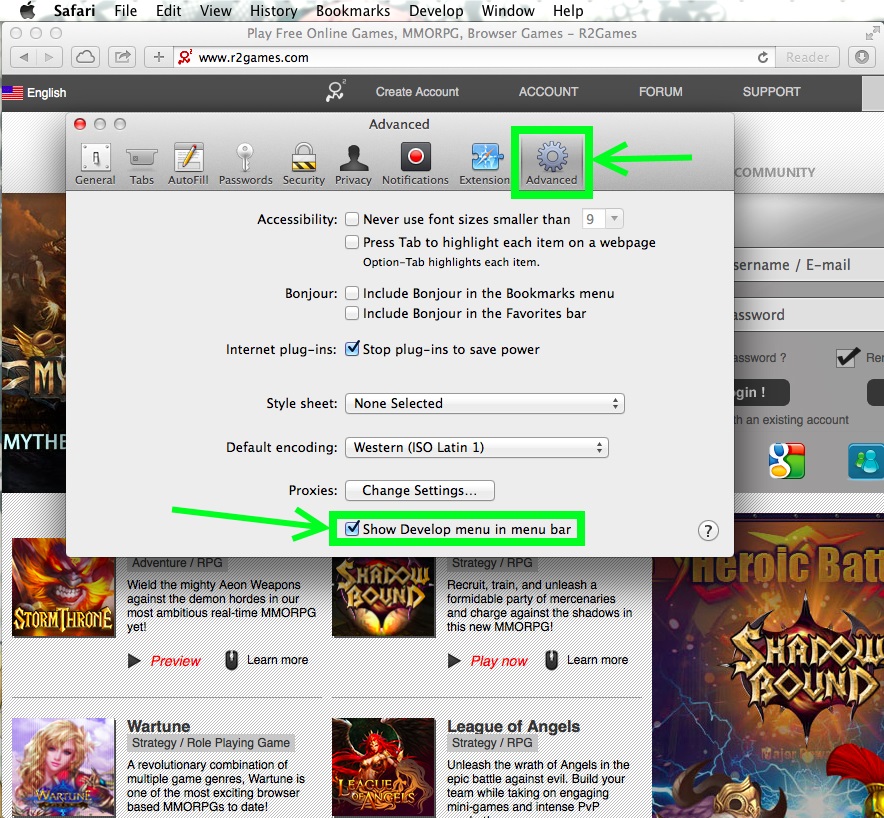Open the Passwords preferences pane
The height and width of the screenshot is (818, 884).
click(x=245, y=164)
